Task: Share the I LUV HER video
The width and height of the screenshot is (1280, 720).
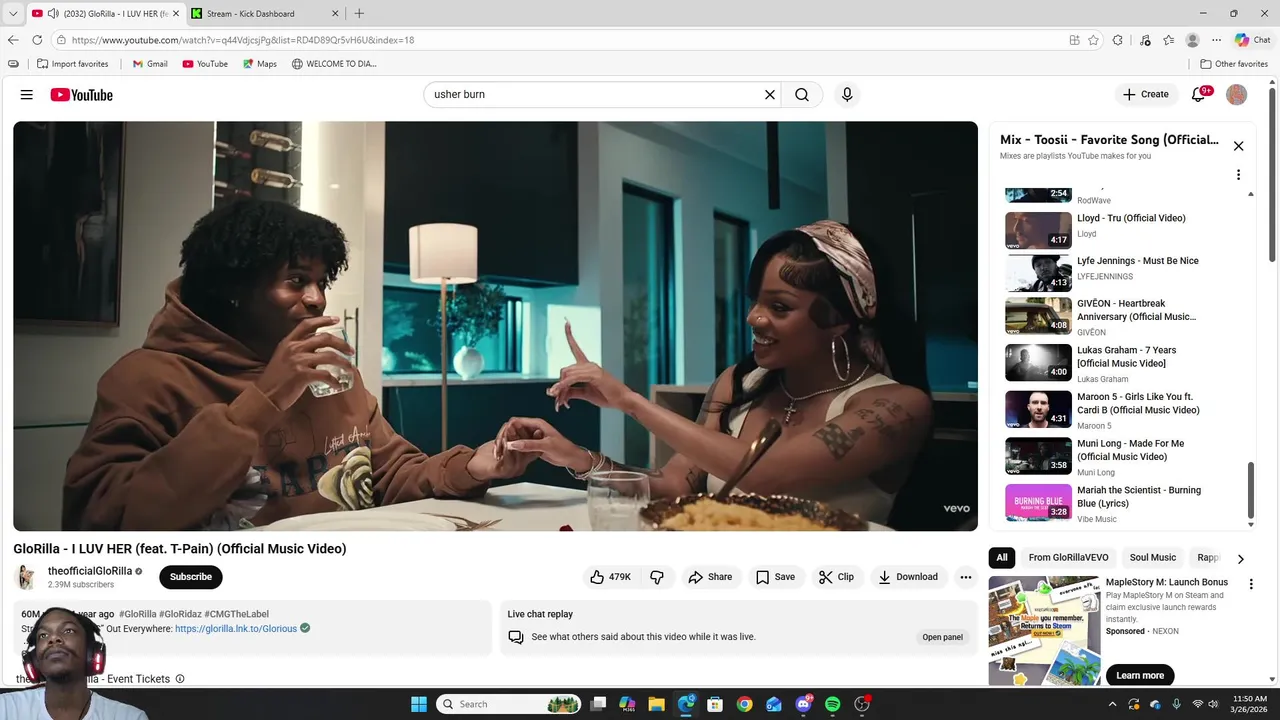Action: [710, 577]
